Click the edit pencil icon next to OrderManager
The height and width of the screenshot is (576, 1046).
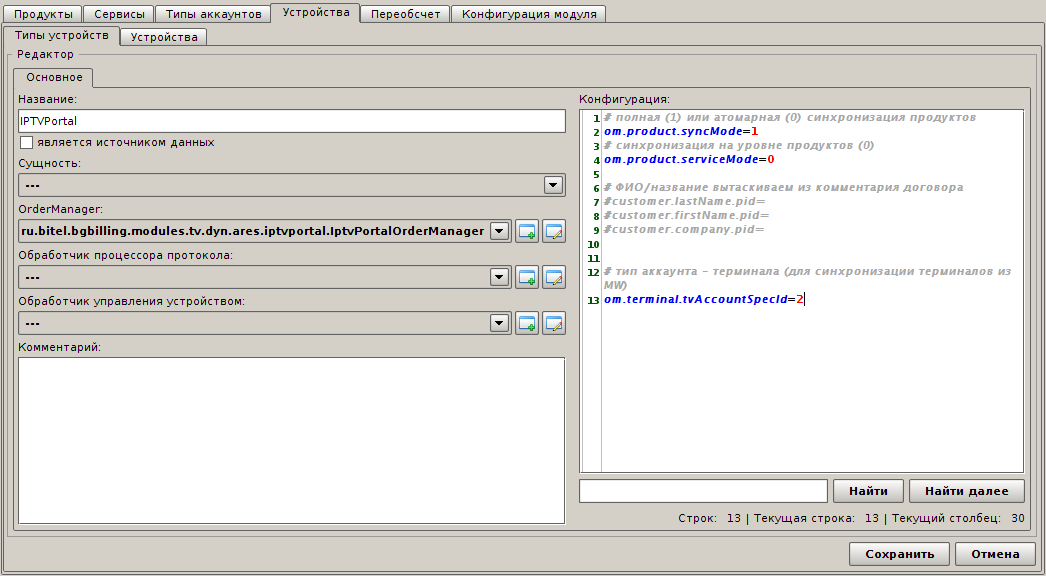click(x=554, y=231)
